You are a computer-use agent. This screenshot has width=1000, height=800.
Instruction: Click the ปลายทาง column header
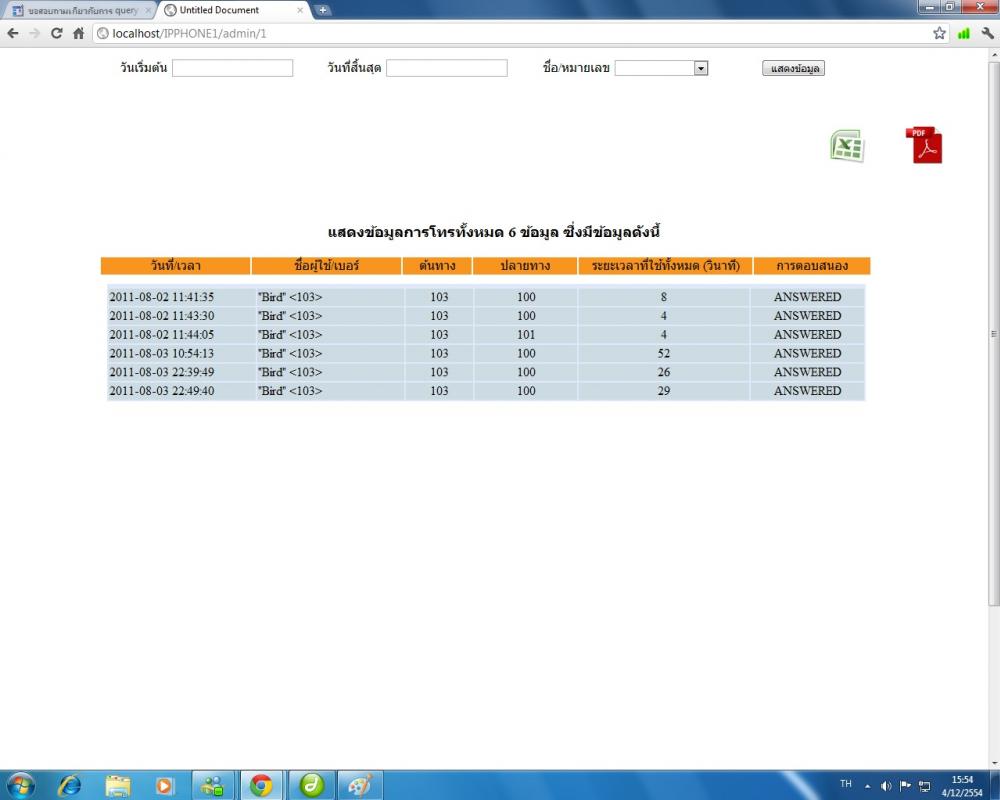[526, 265]
